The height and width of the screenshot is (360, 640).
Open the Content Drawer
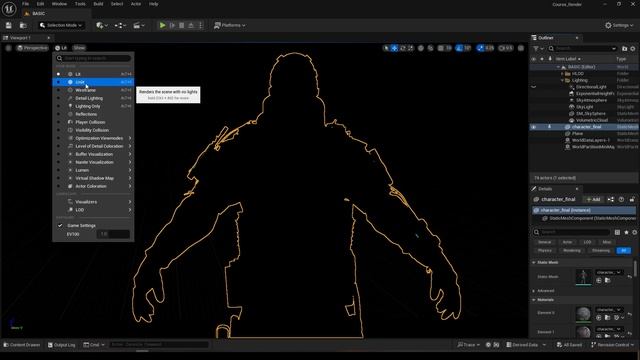click(21, 345)
